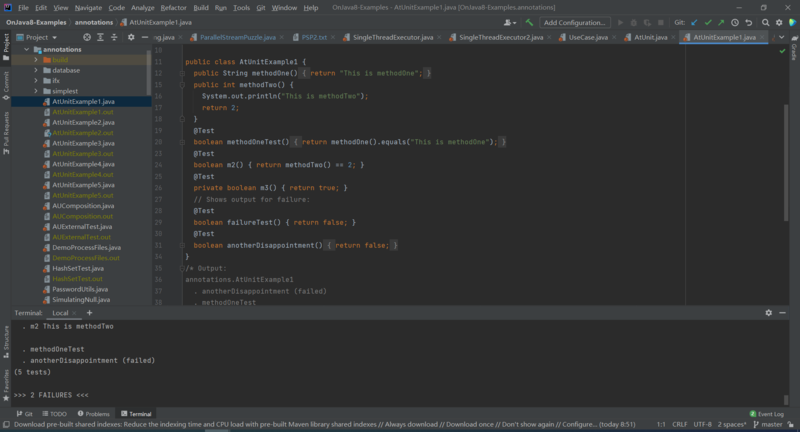This screenshot has width=800, height=432.
Task: Click the Stop square icon
Action: point(661,22)
